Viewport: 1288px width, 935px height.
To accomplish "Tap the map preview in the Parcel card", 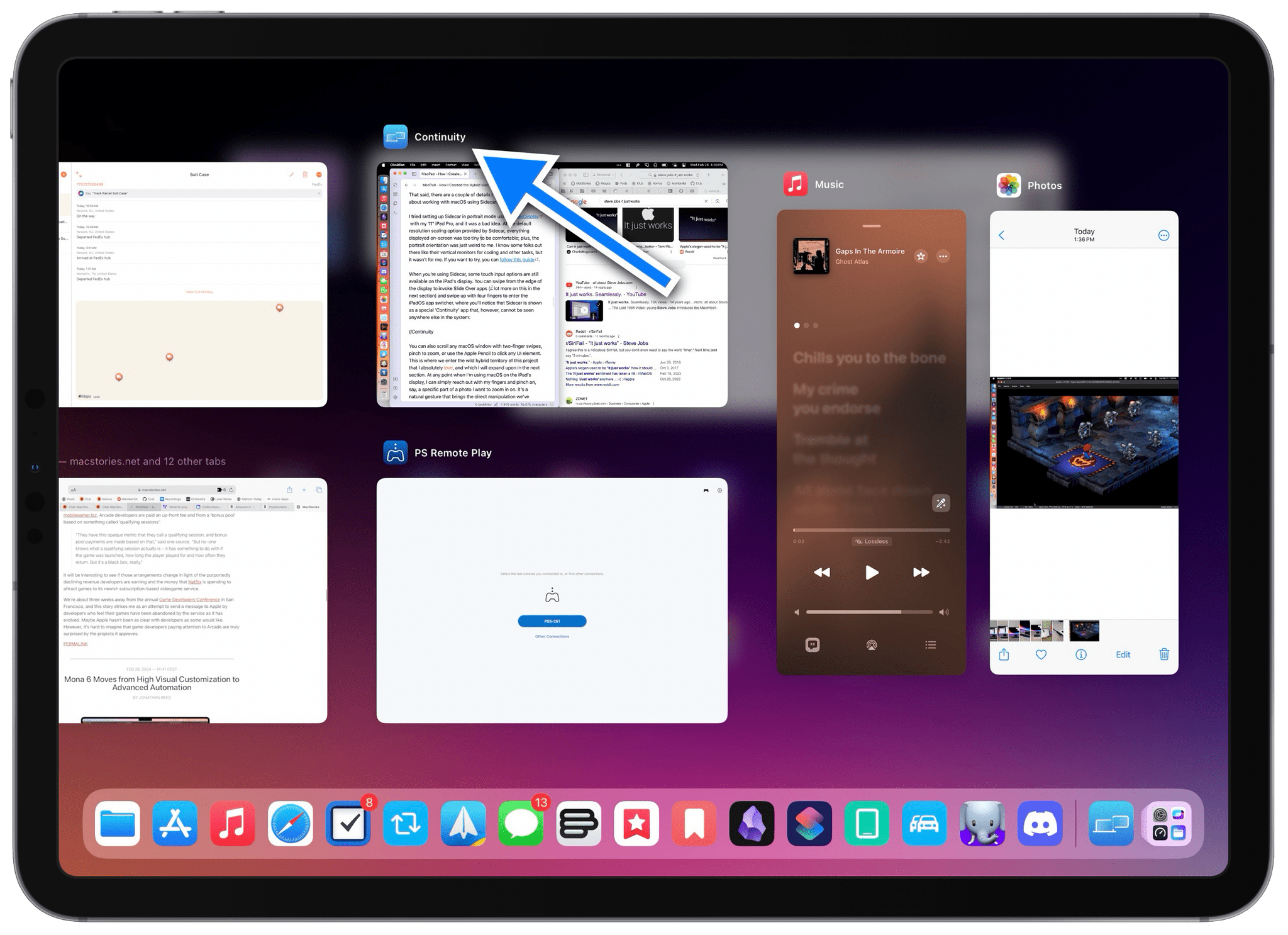I will pyautogui.click(x=199, y=350).
